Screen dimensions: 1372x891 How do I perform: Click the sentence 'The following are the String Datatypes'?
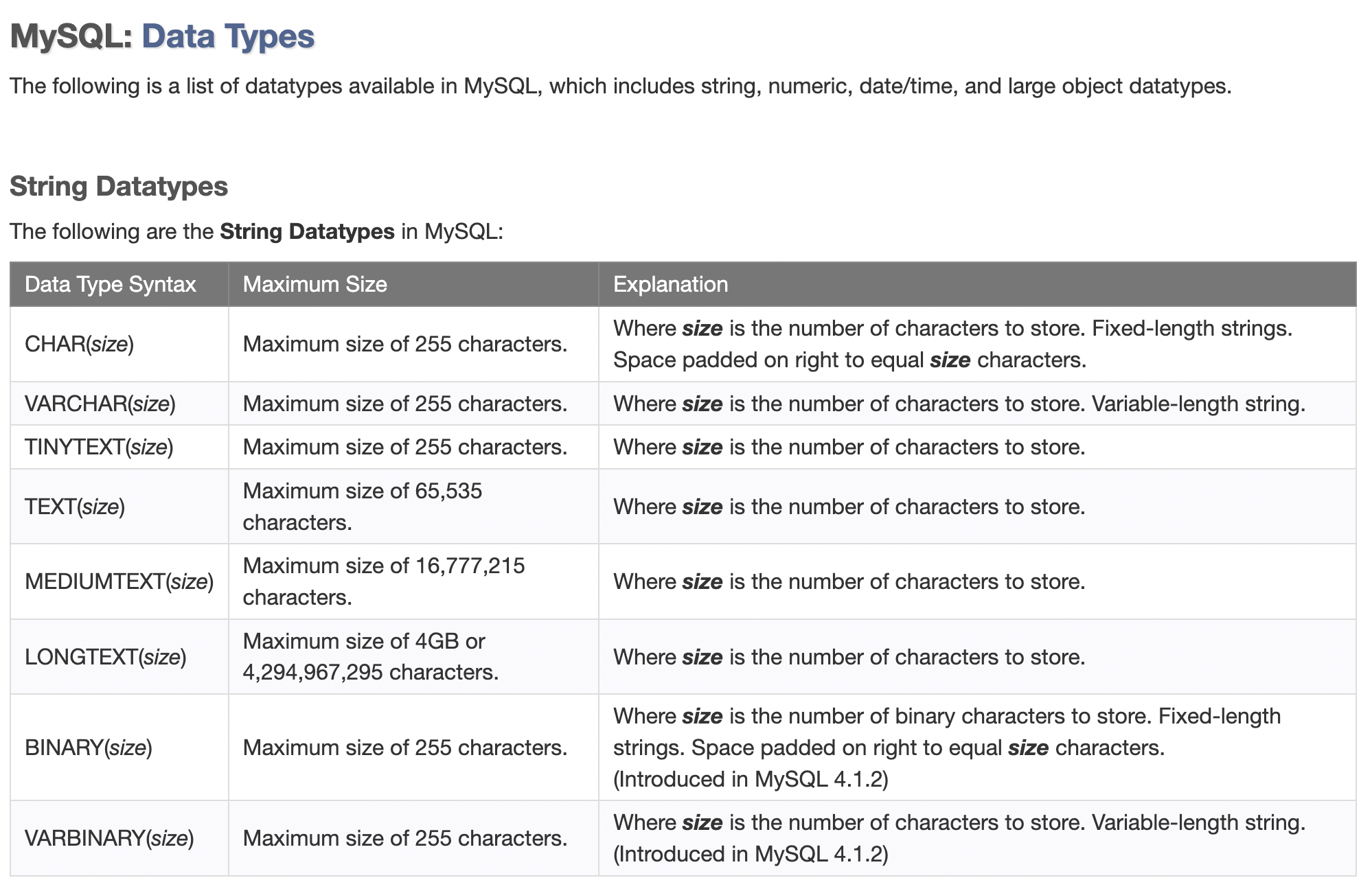pyautogui.click(x=257, y=231)
